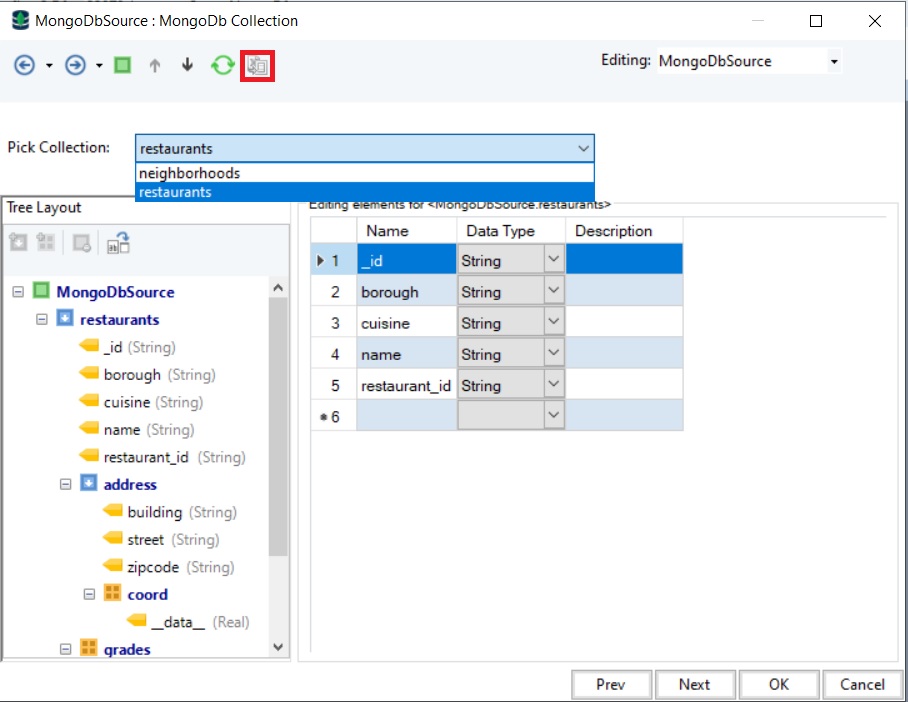Collapse the coord node in tree
This screenshot has height=702, width=908.
[89, 594]
